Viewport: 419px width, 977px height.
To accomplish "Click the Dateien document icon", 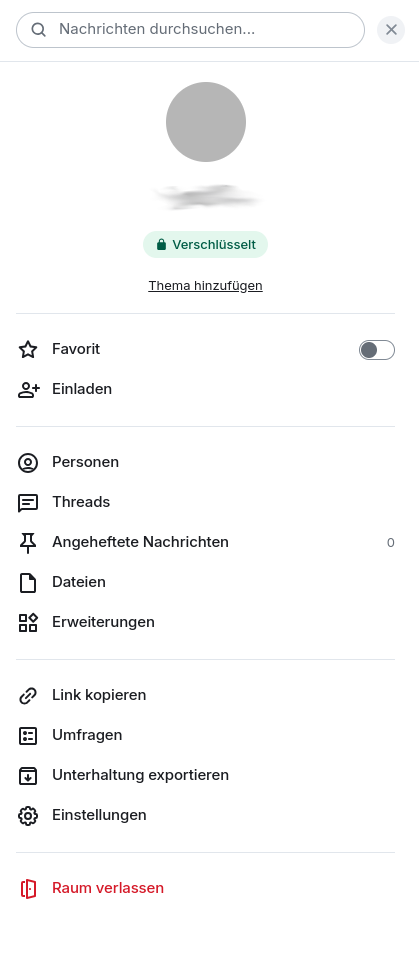I will 28,583.
